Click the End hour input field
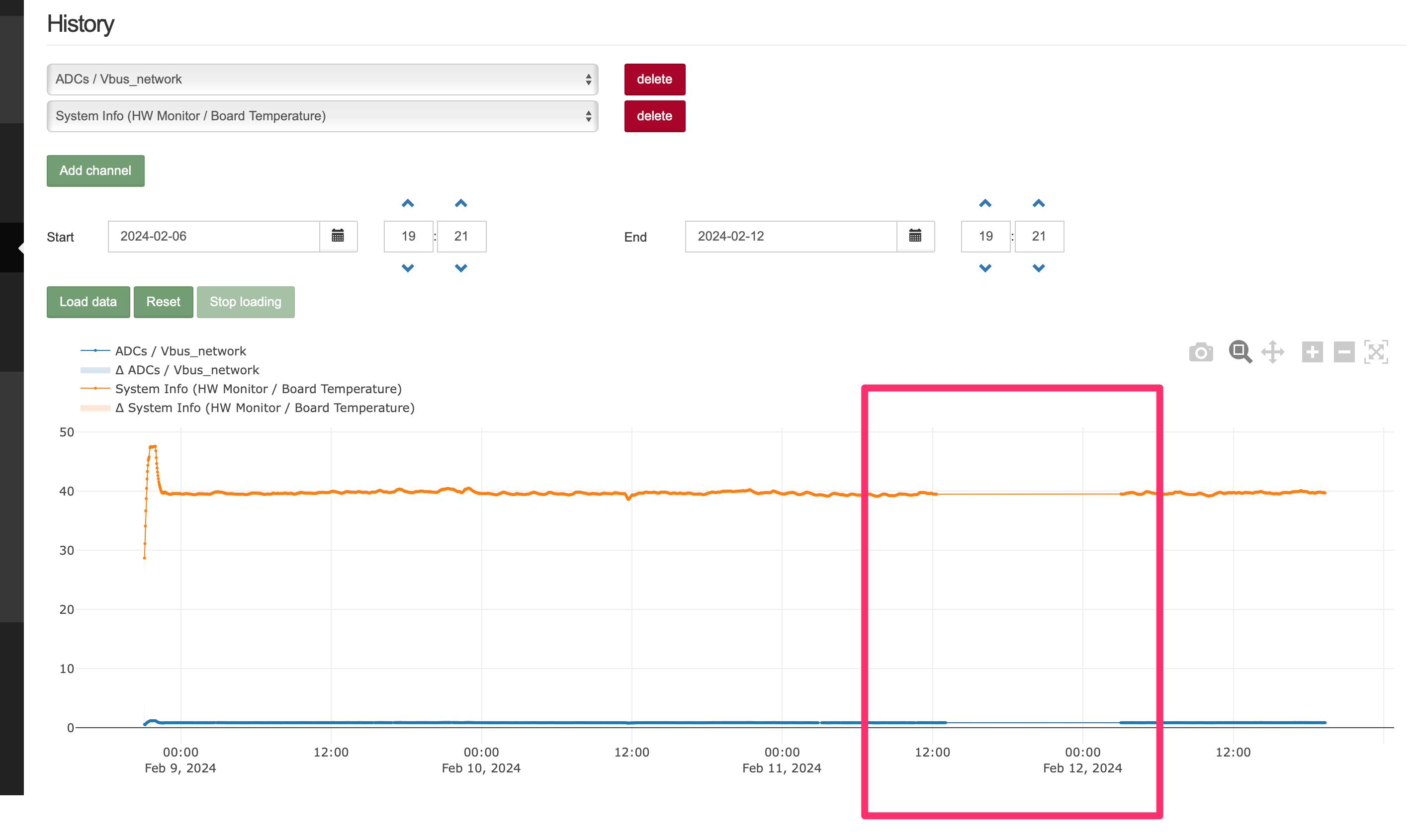 986,236
